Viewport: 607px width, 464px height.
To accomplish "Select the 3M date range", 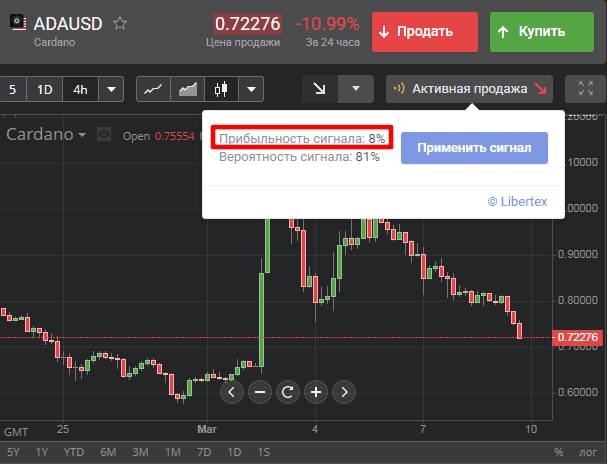I will tap(140, 452).
